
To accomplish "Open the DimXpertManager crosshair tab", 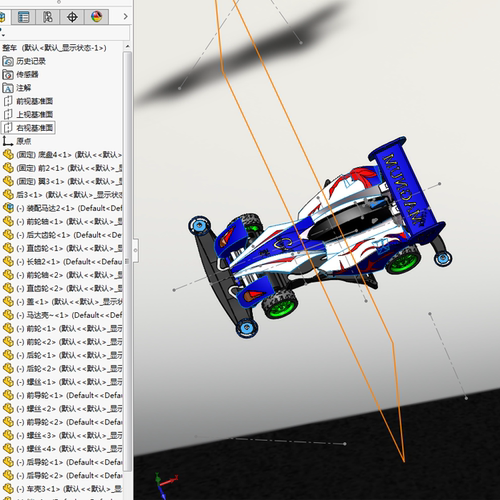I will point(72,17).
